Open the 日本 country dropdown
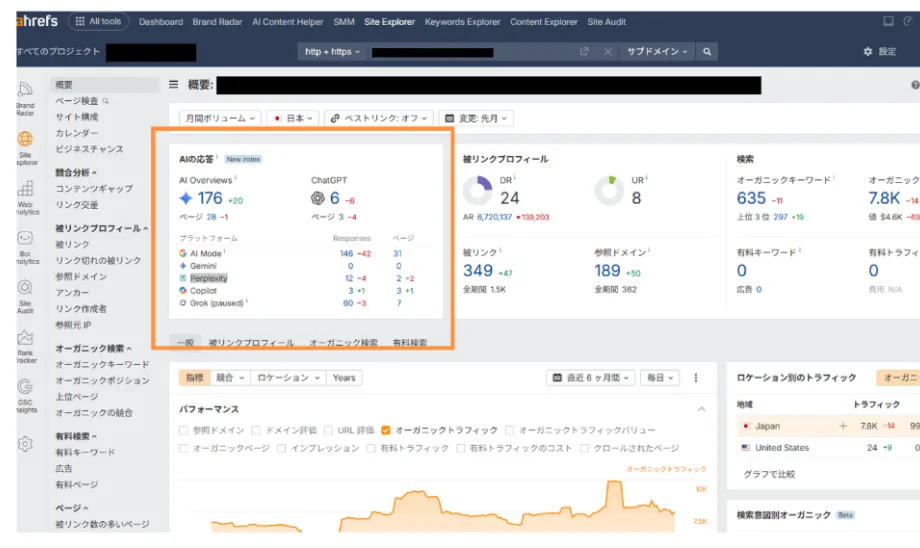This screenshot has width=920, height=548. (x=293, y=118)
